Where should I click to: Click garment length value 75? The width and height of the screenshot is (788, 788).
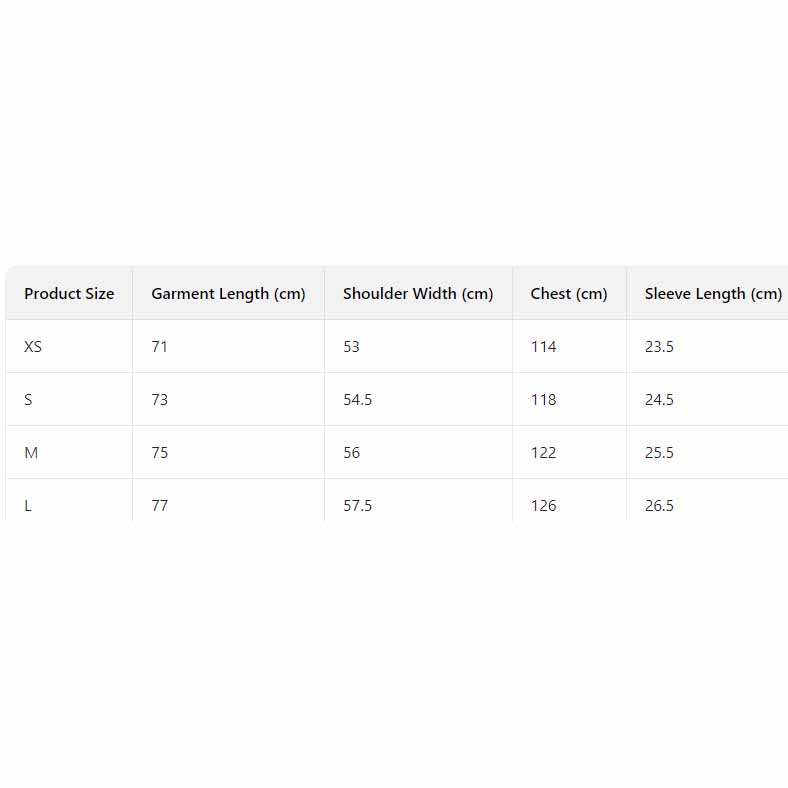click(160, 453)
